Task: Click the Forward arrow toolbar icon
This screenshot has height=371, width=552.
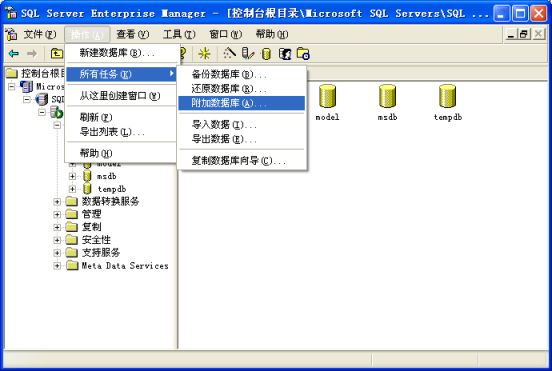Action: [32, 54]
